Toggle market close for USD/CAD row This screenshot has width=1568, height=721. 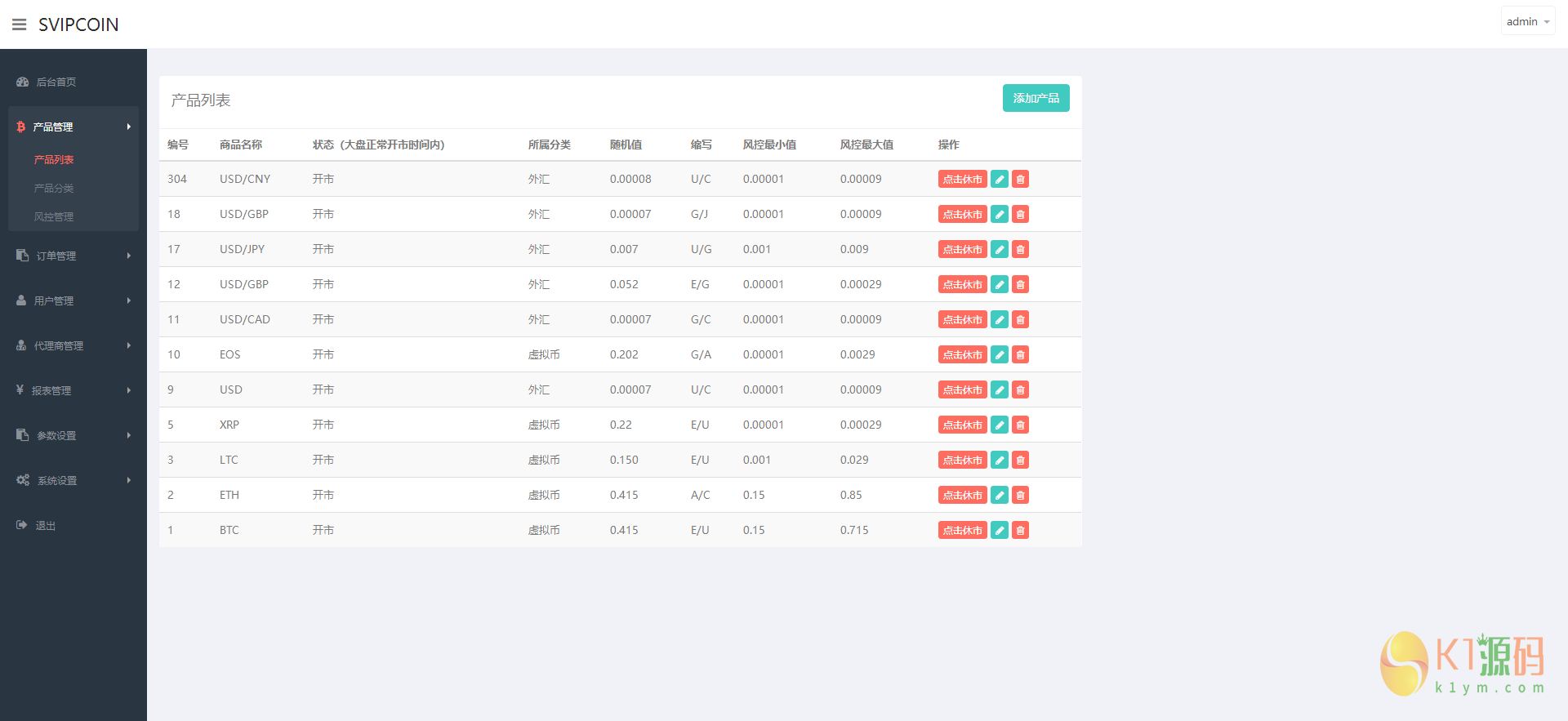962,320
